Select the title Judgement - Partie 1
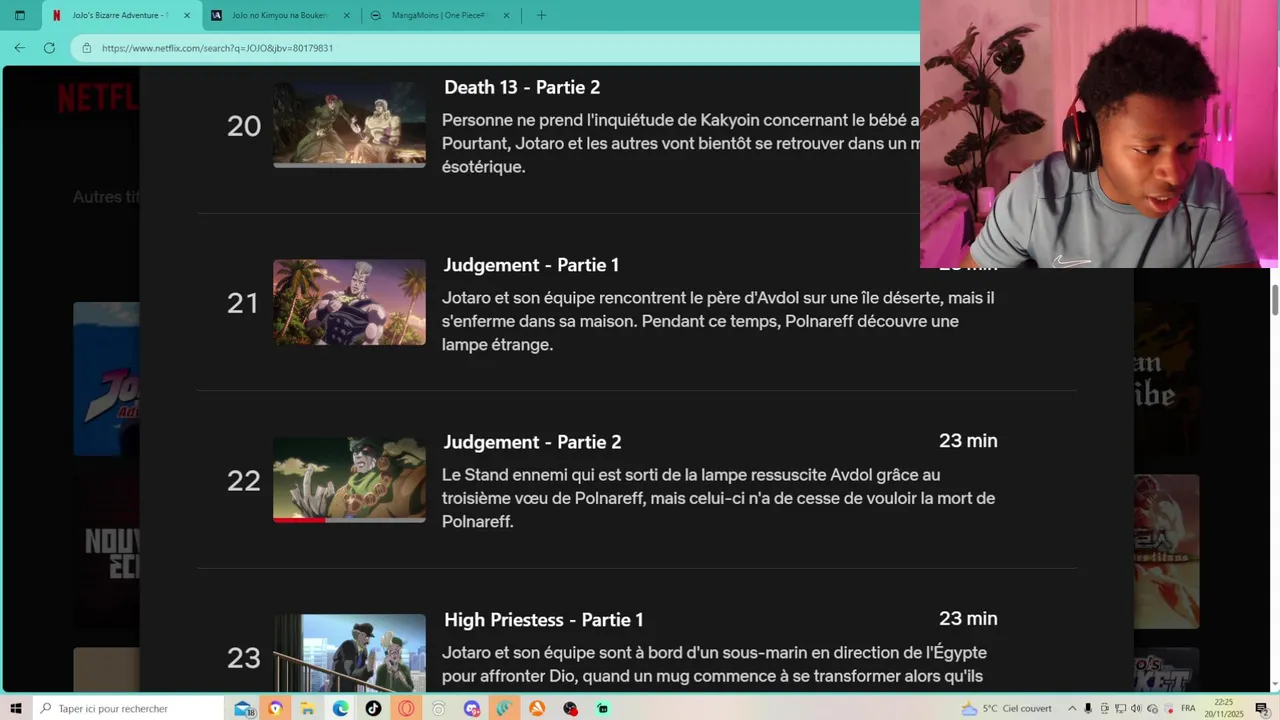The width and height of the screenshot is (1280, 720). [531, 265]
